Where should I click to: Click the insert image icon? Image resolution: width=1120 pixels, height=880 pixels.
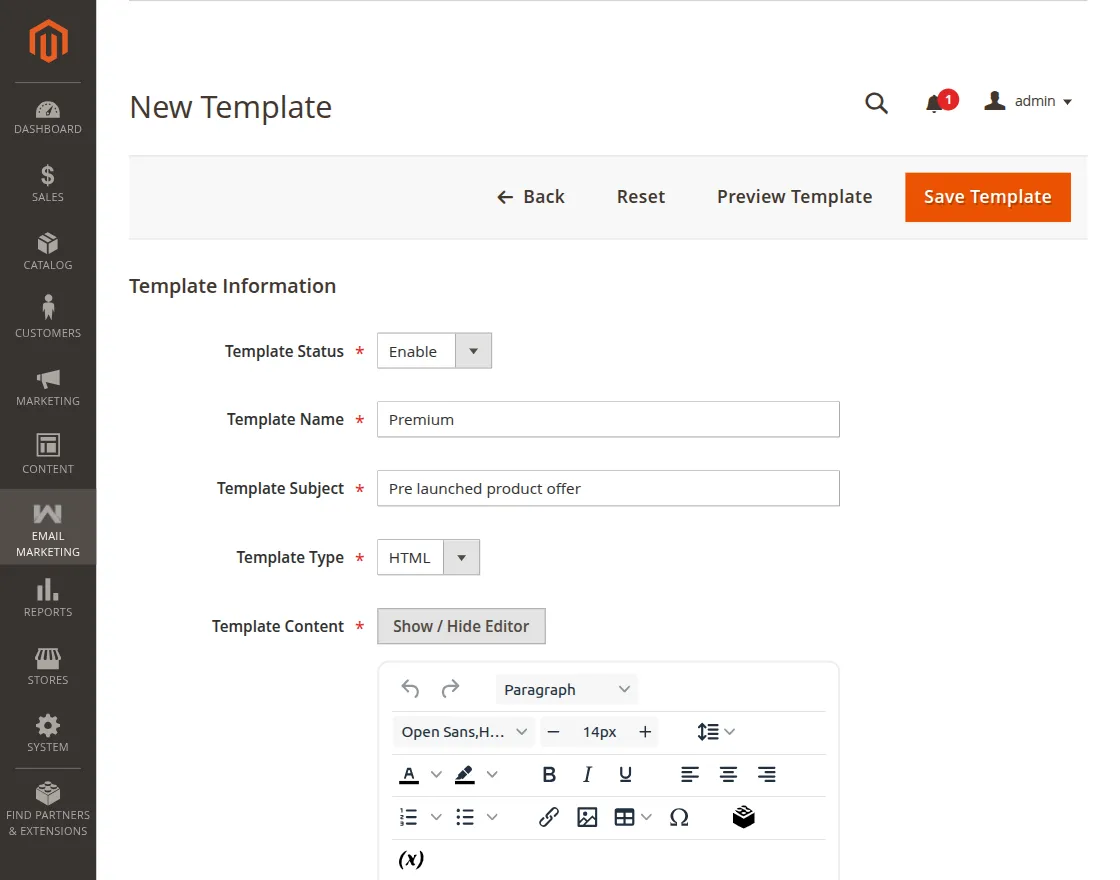click(x=587, y=817)
